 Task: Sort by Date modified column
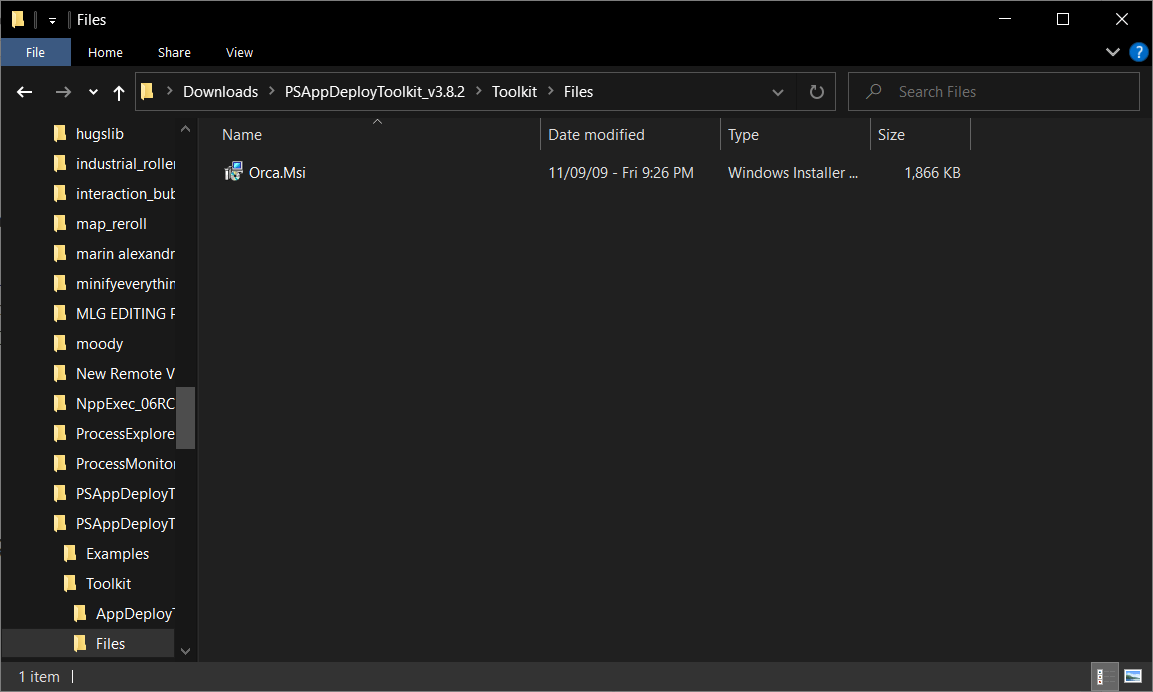(630, 135)
